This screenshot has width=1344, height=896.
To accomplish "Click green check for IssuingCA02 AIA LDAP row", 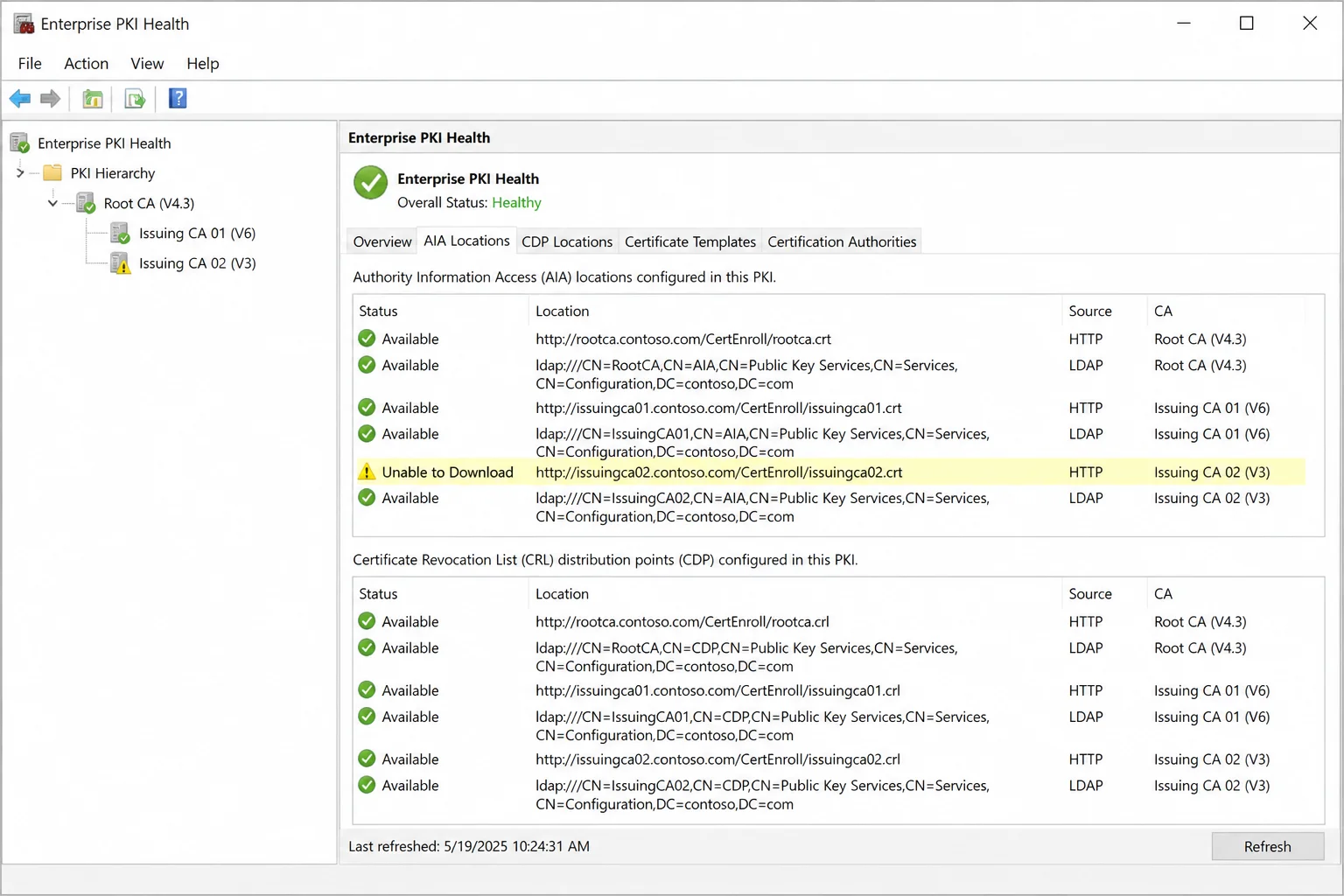I will (x=367, y=498).
